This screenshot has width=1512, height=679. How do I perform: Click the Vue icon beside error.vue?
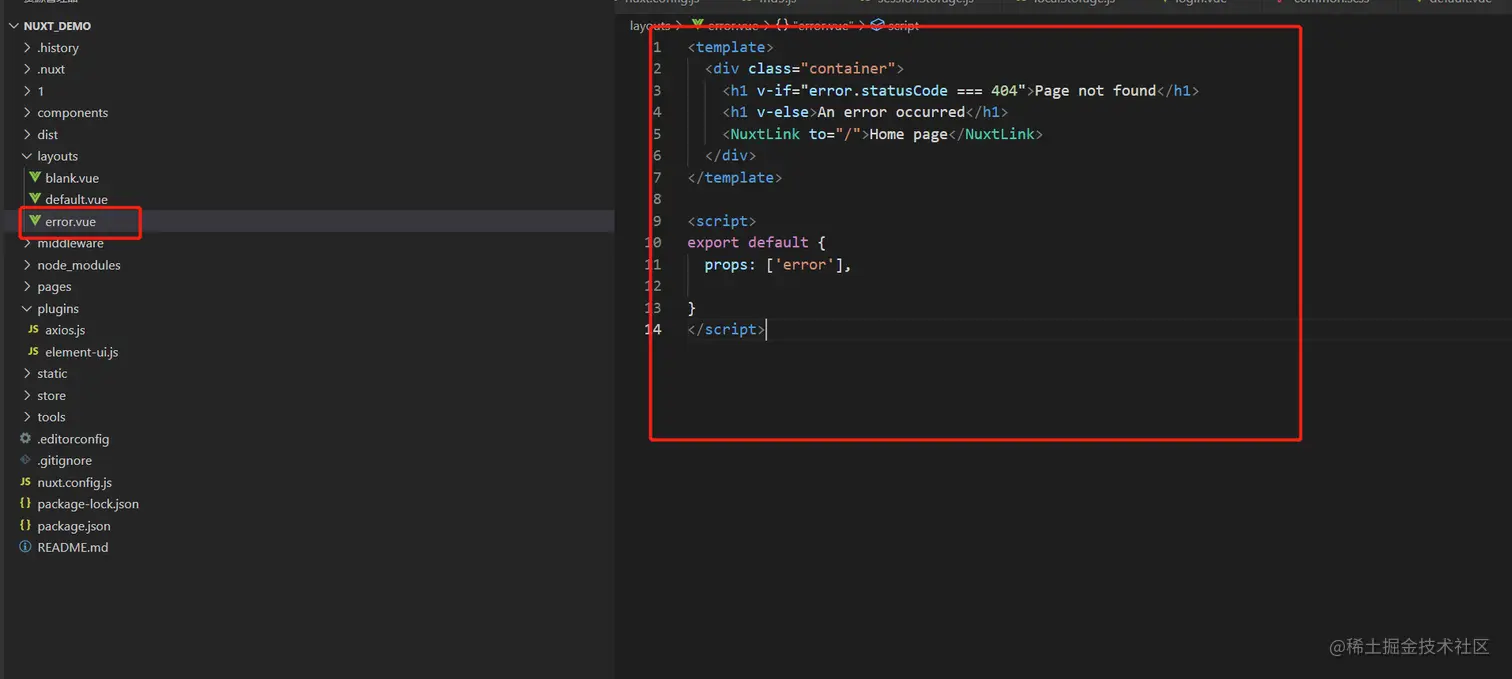tap(35, 221)
